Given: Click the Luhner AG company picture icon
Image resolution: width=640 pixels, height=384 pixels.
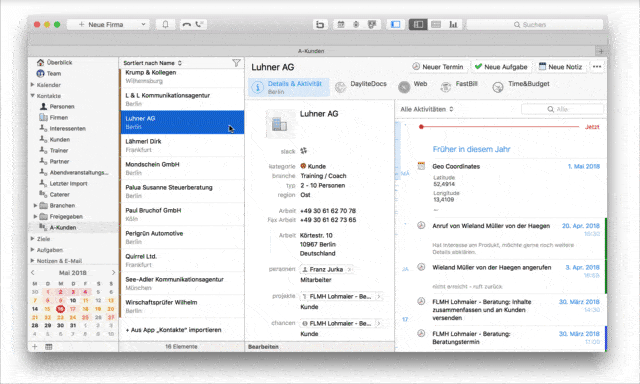Looking at the screenshot, I should click(280, 124).
